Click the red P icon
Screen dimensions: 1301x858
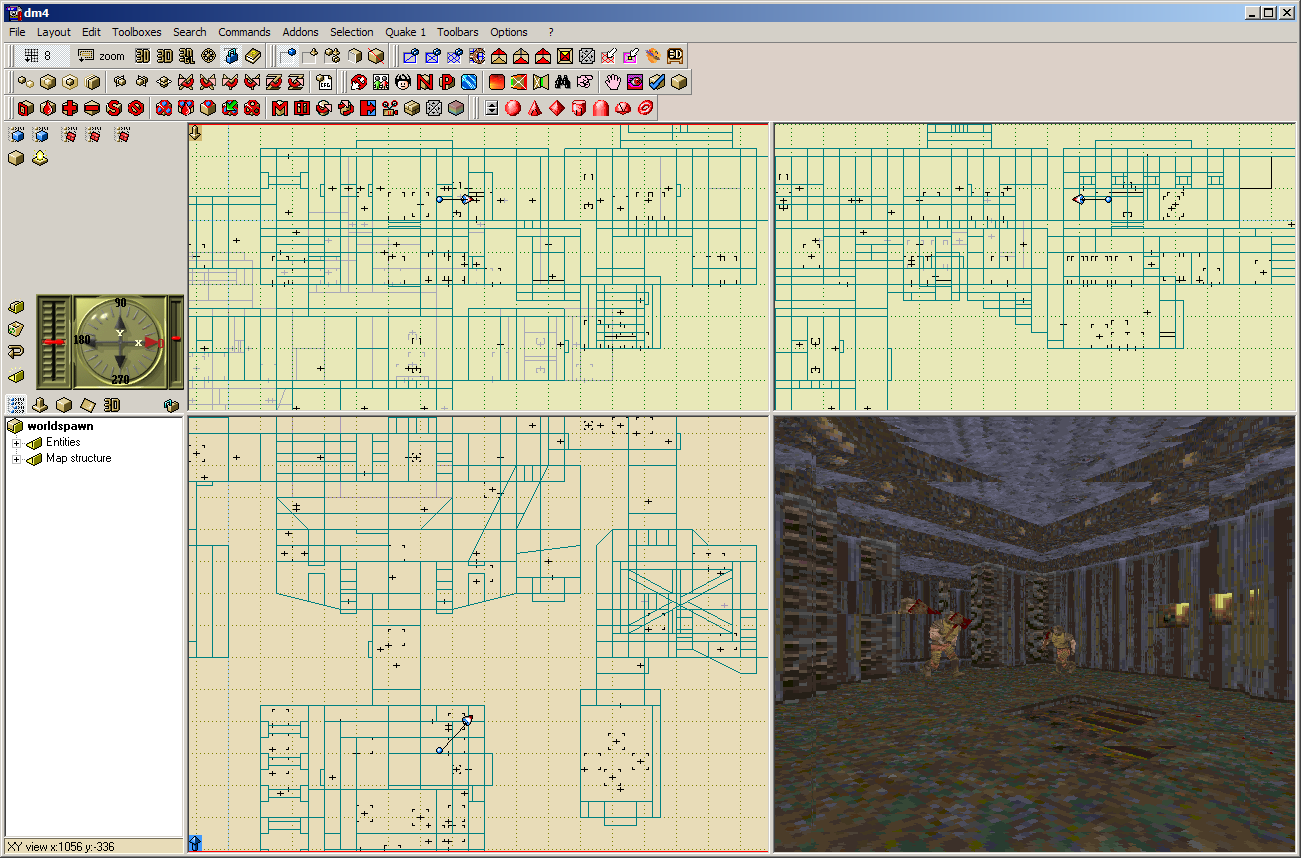(447, 82)
